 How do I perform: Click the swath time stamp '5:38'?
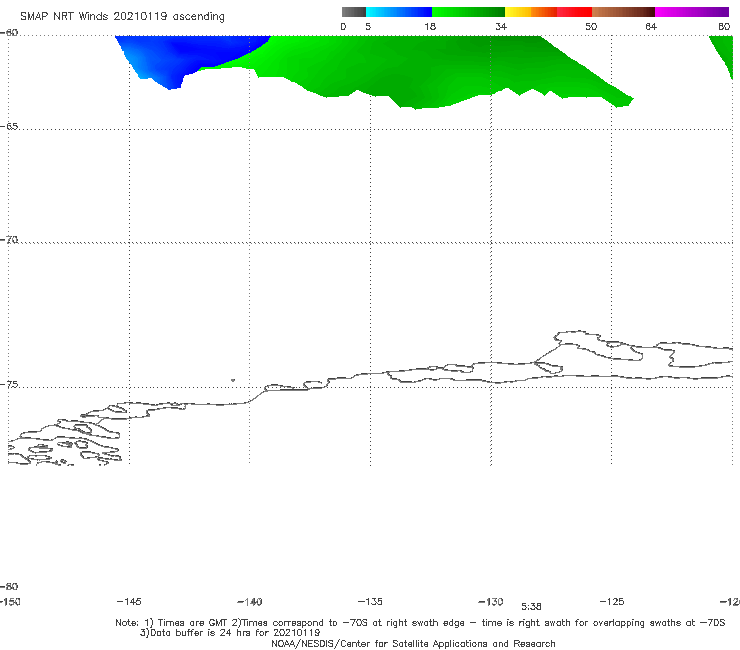pyautogui.click(x=531, y=607)
